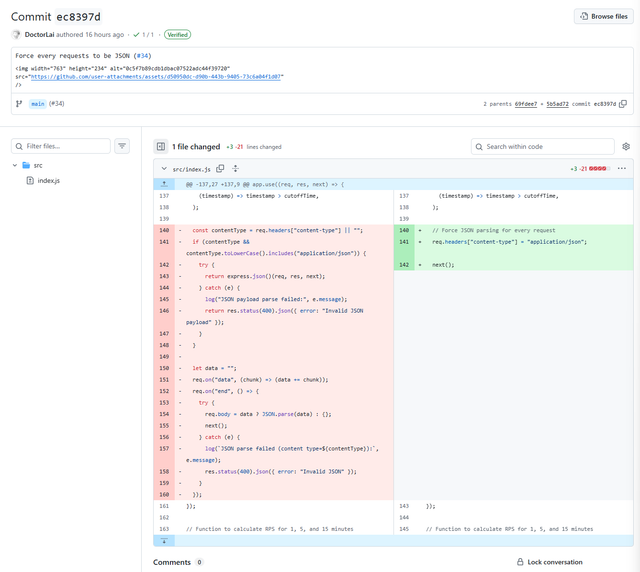Click the main branch label

(38, 104)
